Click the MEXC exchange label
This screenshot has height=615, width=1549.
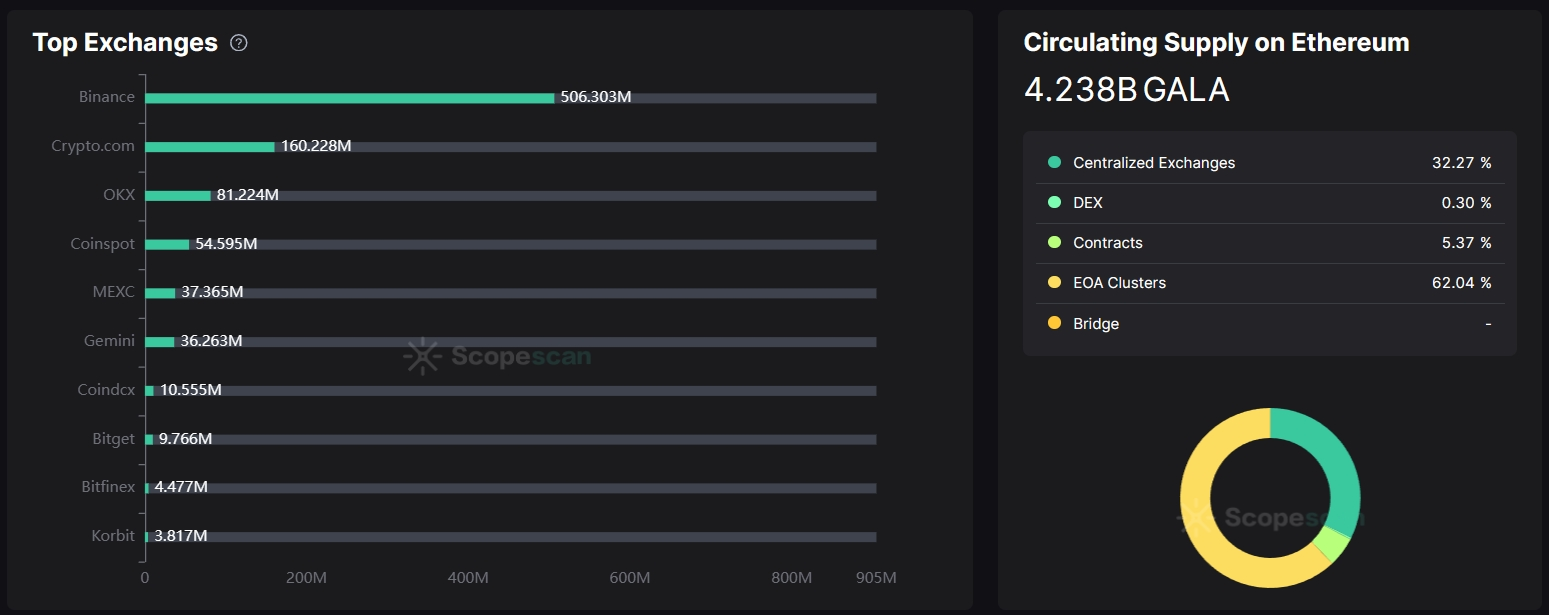click(113, 292)
